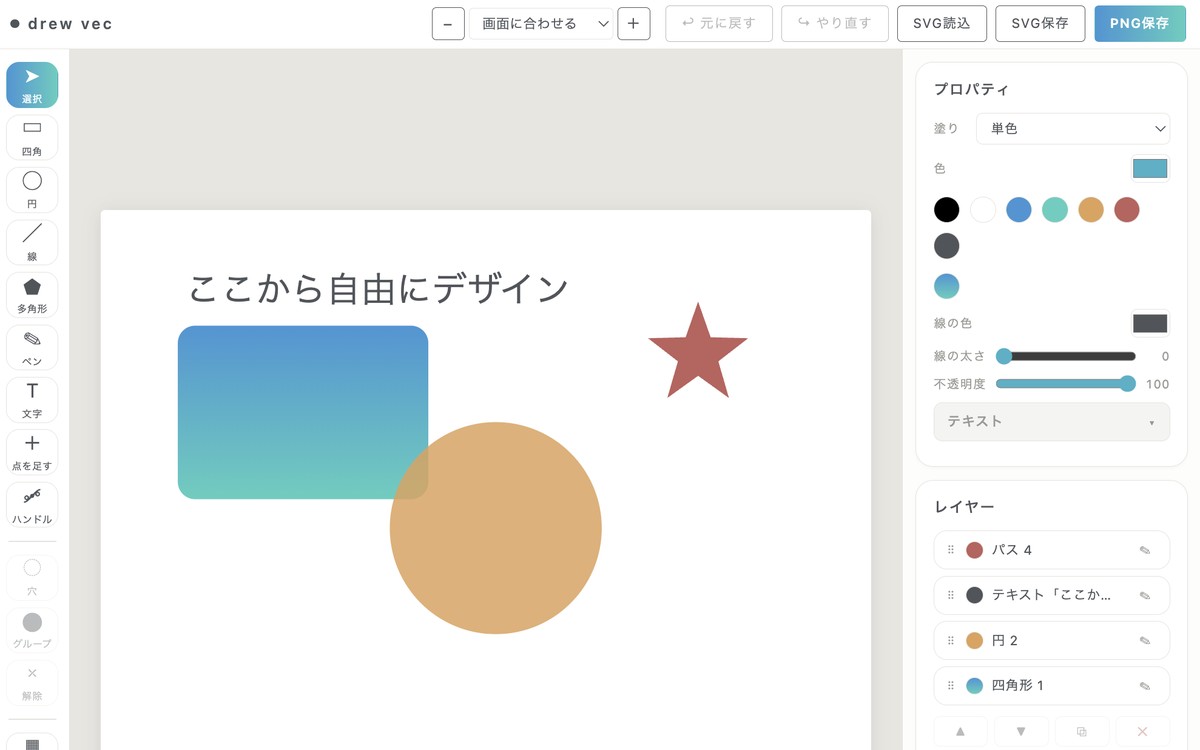The height and width of the screenshot is (750, 1200).
Task: Click the drew vec logo
Action: (61, 24)
